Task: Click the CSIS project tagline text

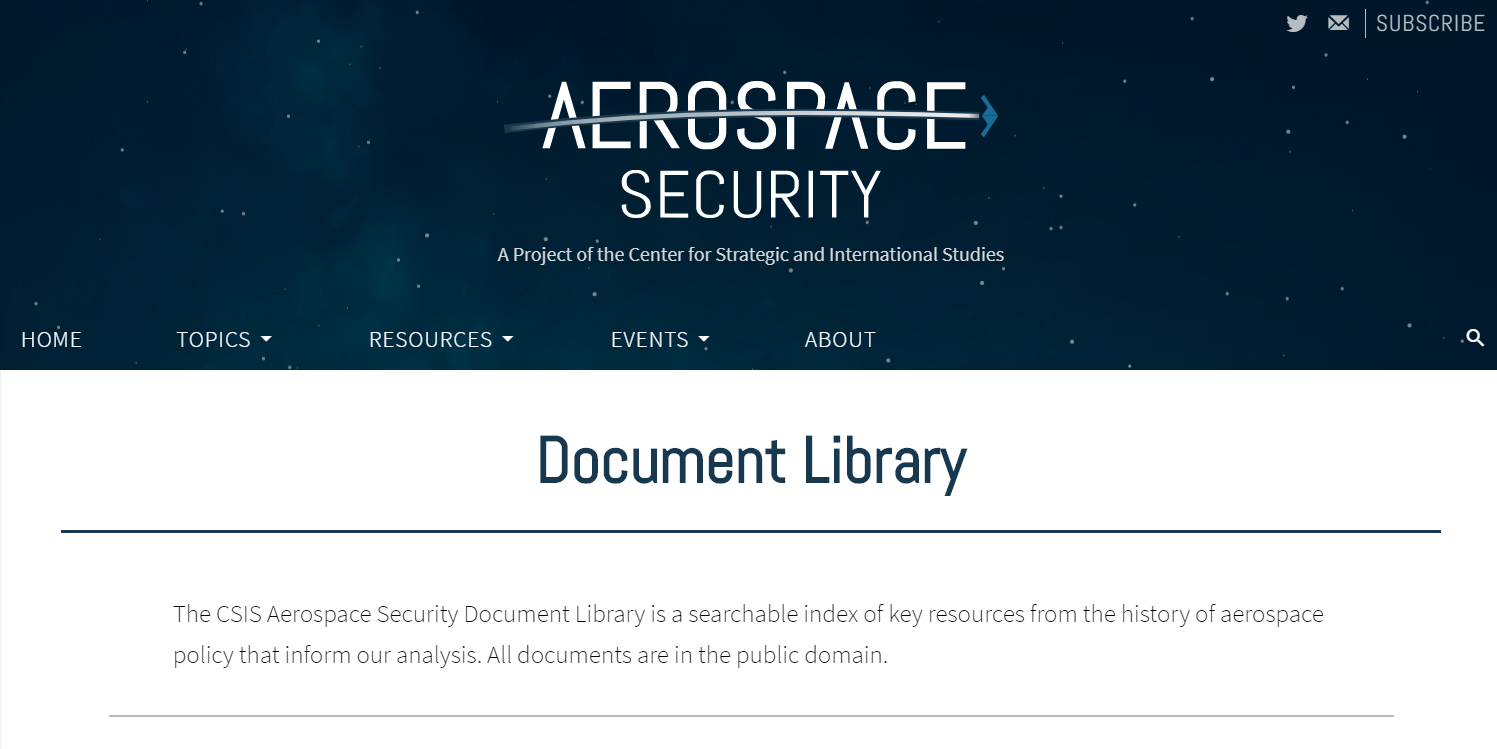Action: tap(750, 254)
